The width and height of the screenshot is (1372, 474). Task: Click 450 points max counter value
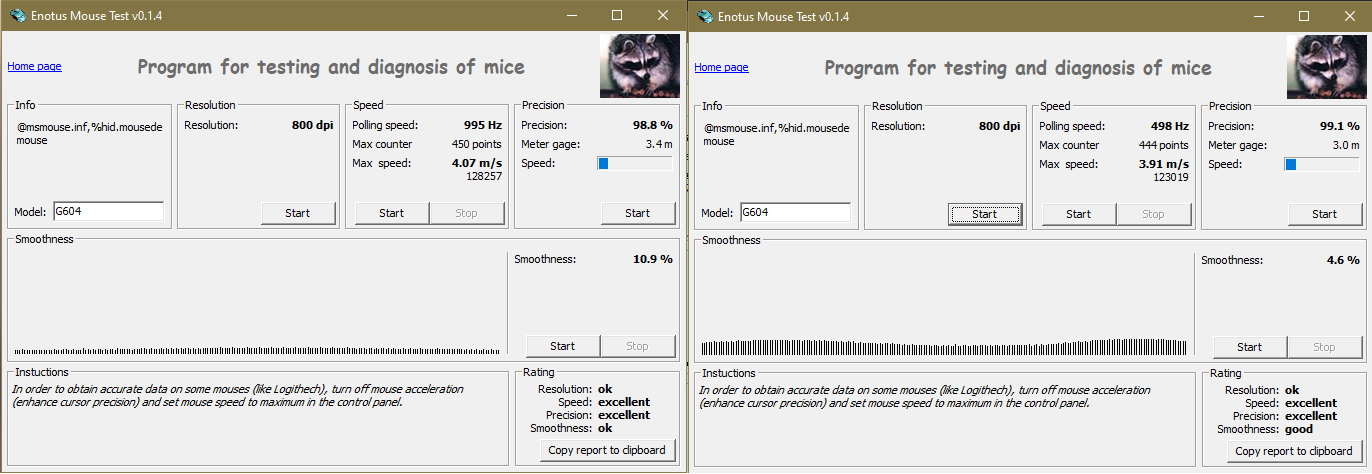(477, 144)
